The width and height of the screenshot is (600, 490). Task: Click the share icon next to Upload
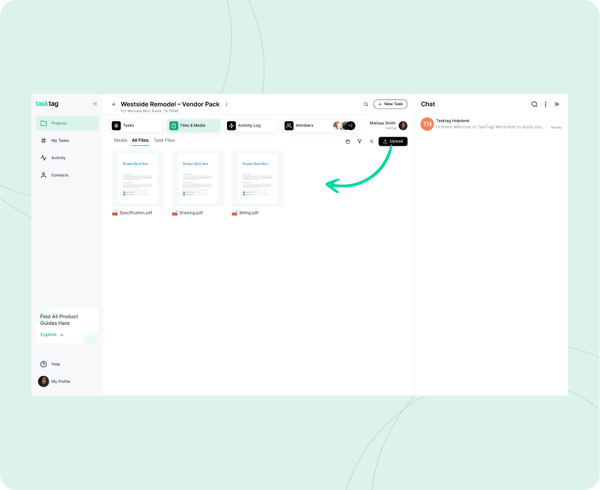tap(371, 141)
